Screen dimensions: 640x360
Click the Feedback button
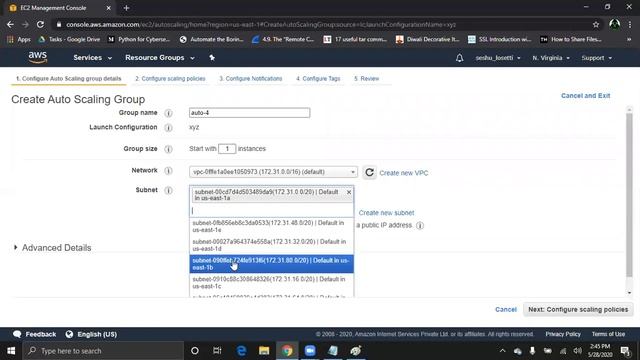35,334
